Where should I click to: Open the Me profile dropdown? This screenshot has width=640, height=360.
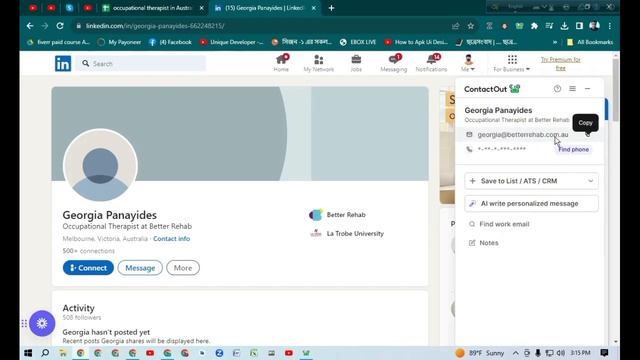coord(468,63)
